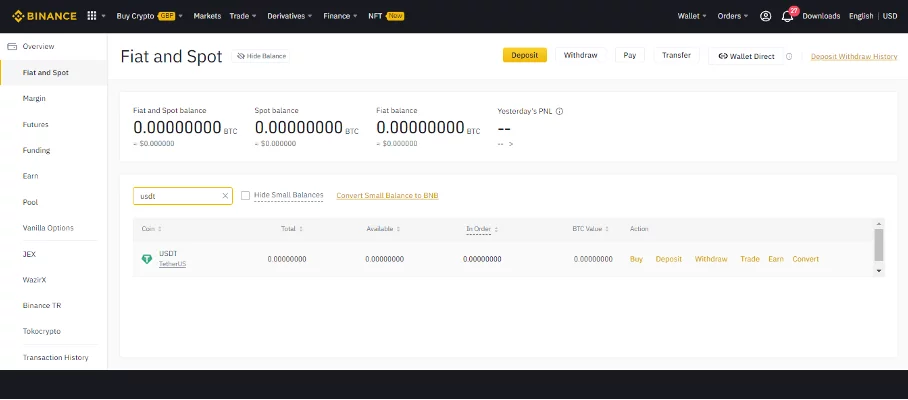Click the Pay button
Image resolution: width=908 pixels, height=400 pixels.
point(629,55)
